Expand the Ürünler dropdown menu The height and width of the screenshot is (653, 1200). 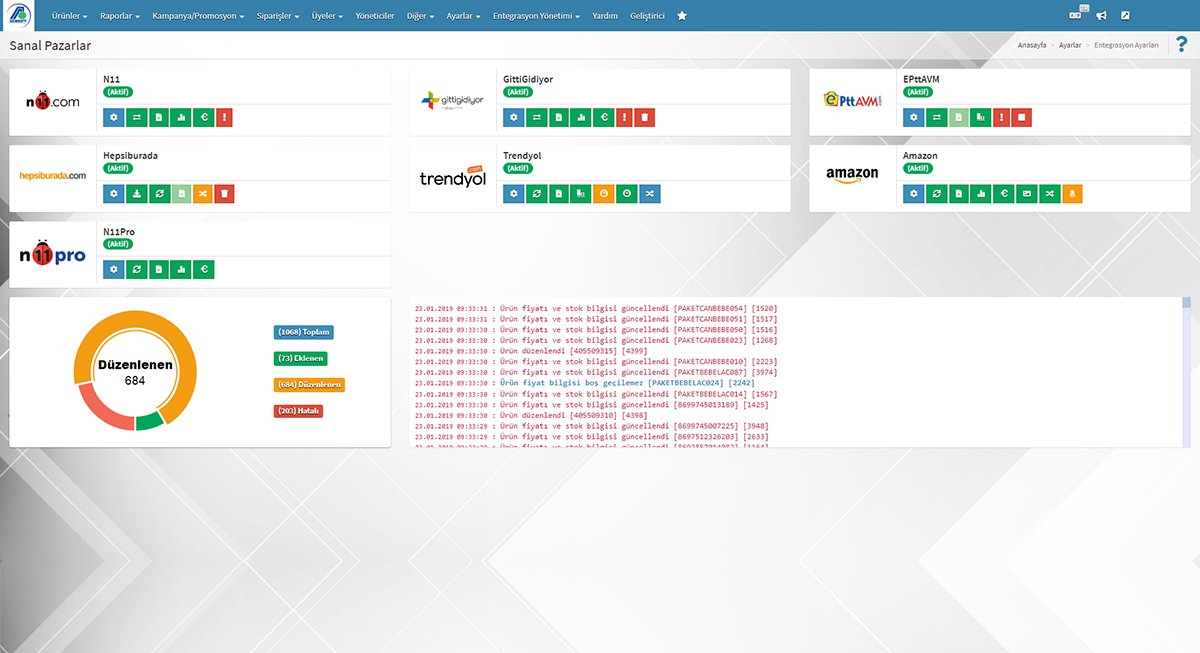point(69,17)
